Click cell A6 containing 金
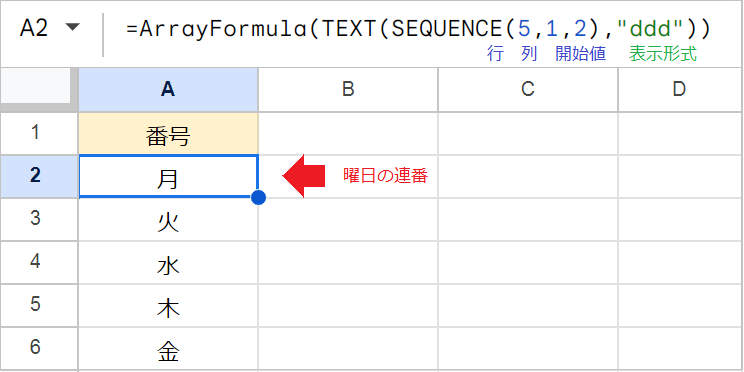This screenshot has width=744, height=372. (168, 349)
